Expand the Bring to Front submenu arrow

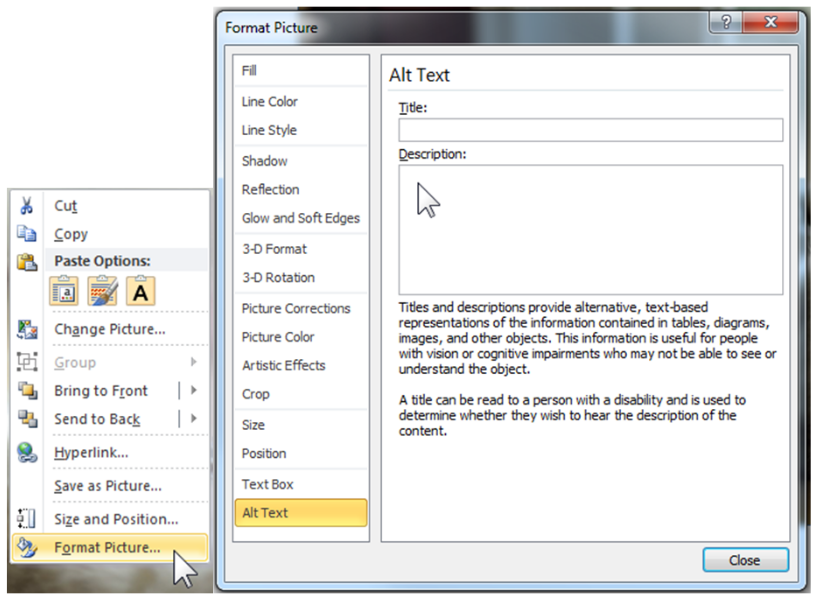click(x=194, y=391)
